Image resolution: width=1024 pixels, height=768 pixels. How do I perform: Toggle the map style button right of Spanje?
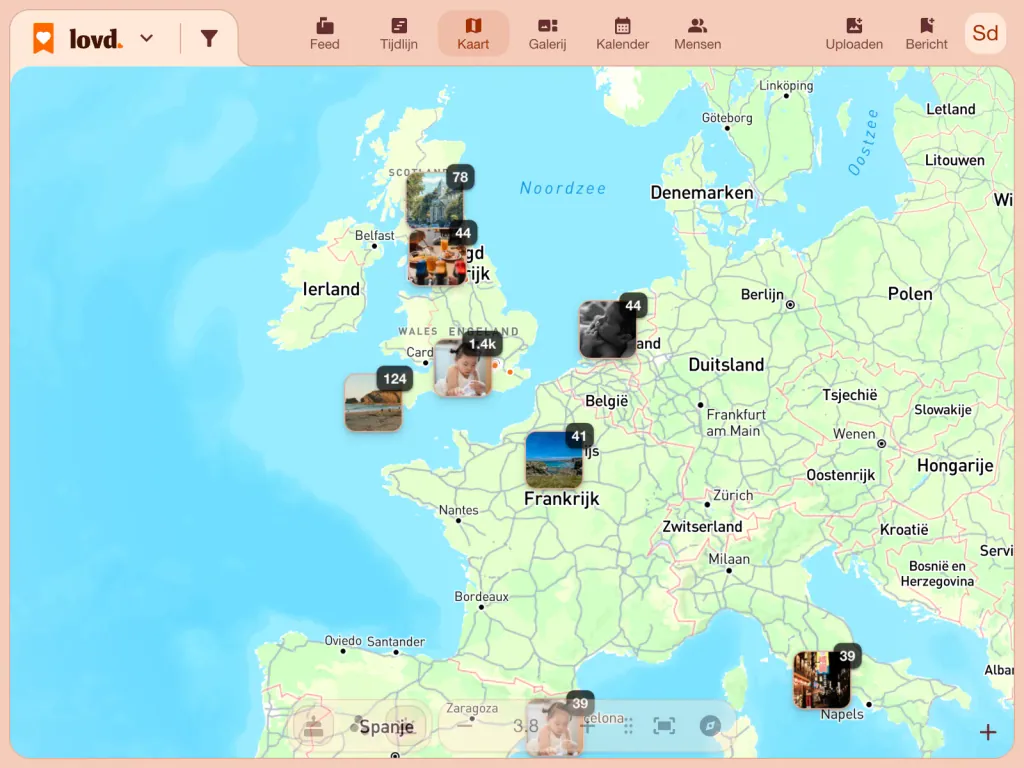tap(406, 726)
